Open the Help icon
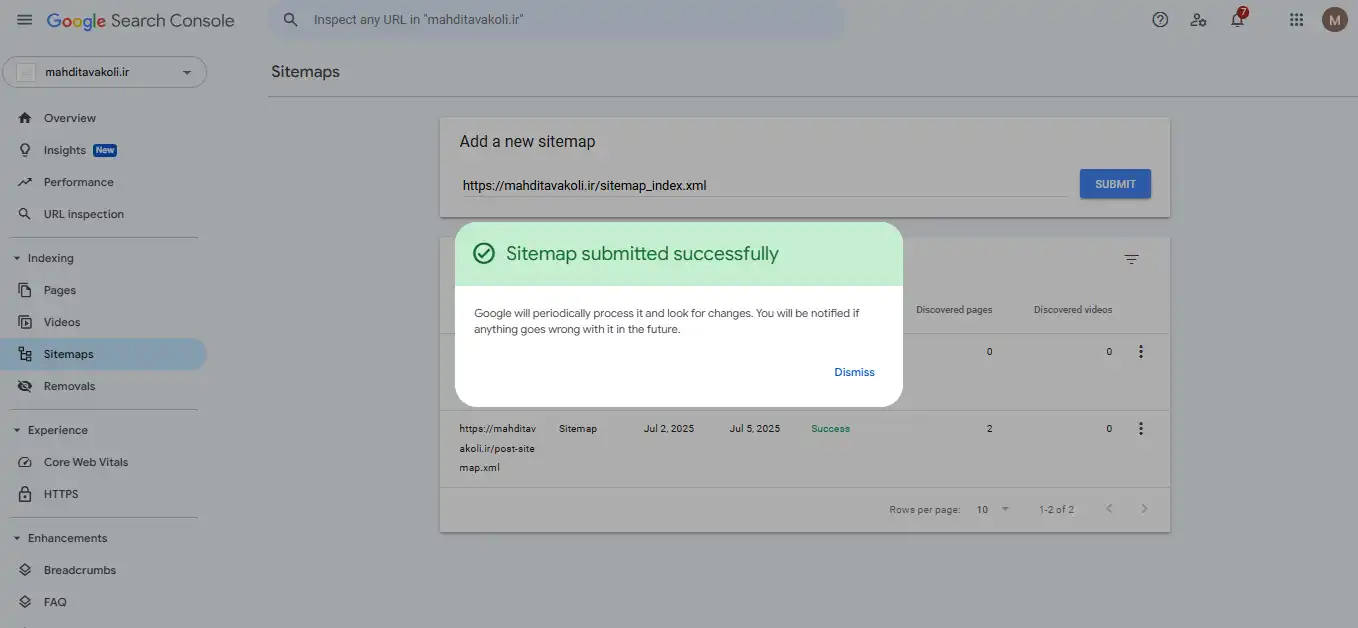Screen dimensions: 1358x628 (x=1160, y=20)
